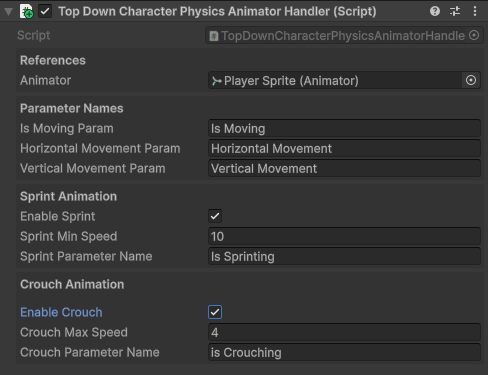Click the References header
This screenshot has height=375, width=488.
coord(53,60)
